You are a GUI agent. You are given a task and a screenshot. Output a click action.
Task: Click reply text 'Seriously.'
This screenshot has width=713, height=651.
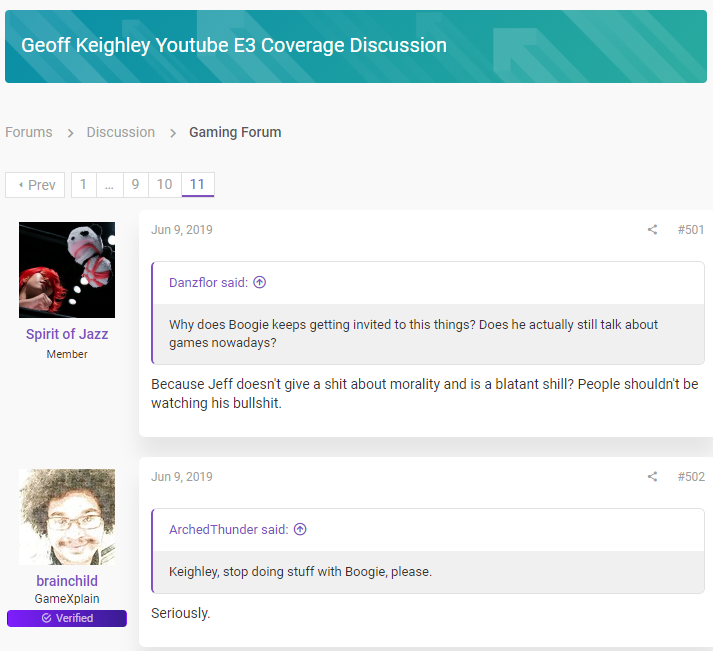(x=181, y=613)
